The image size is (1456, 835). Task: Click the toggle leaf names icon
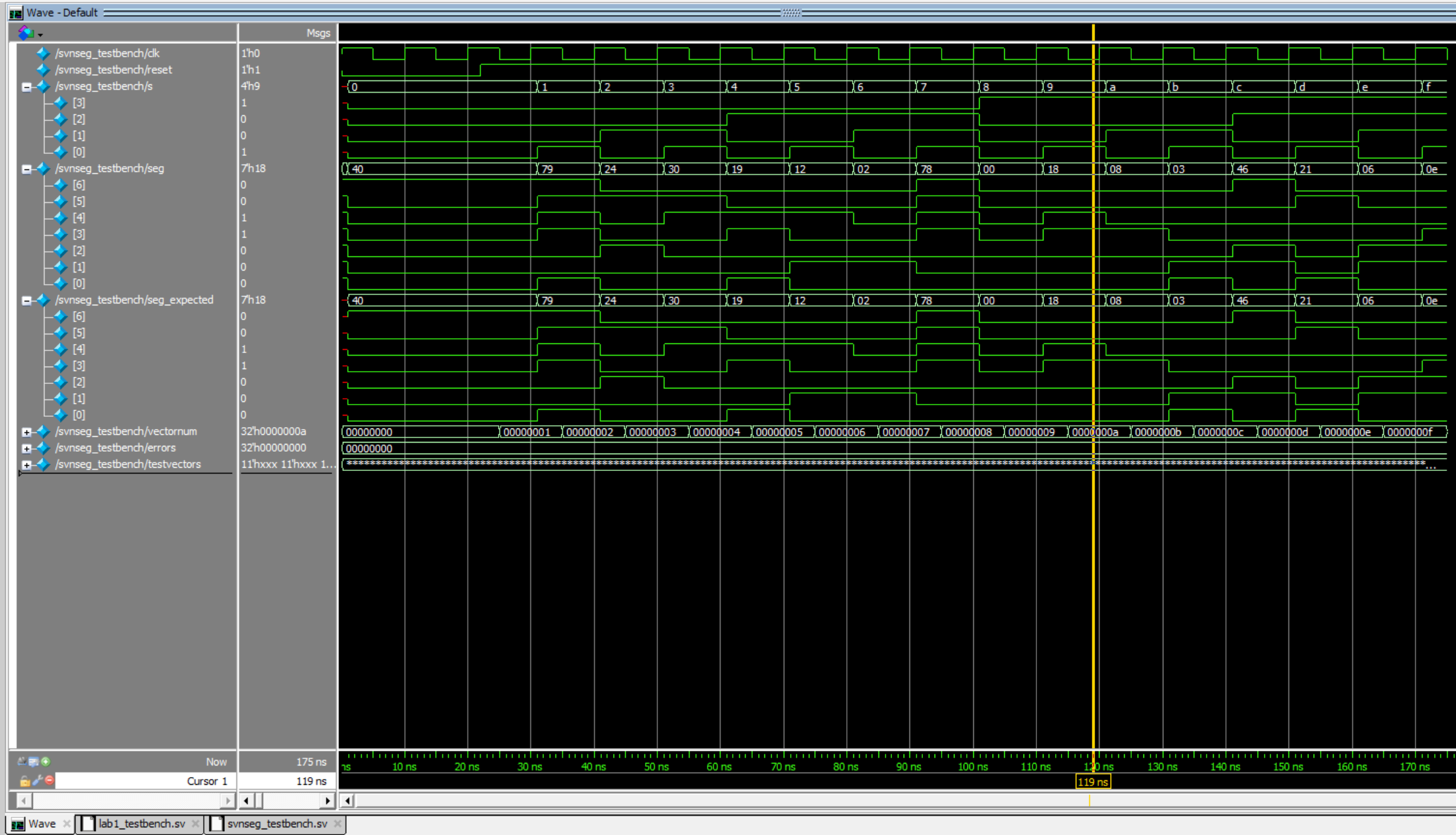click(x=23, y=762)
